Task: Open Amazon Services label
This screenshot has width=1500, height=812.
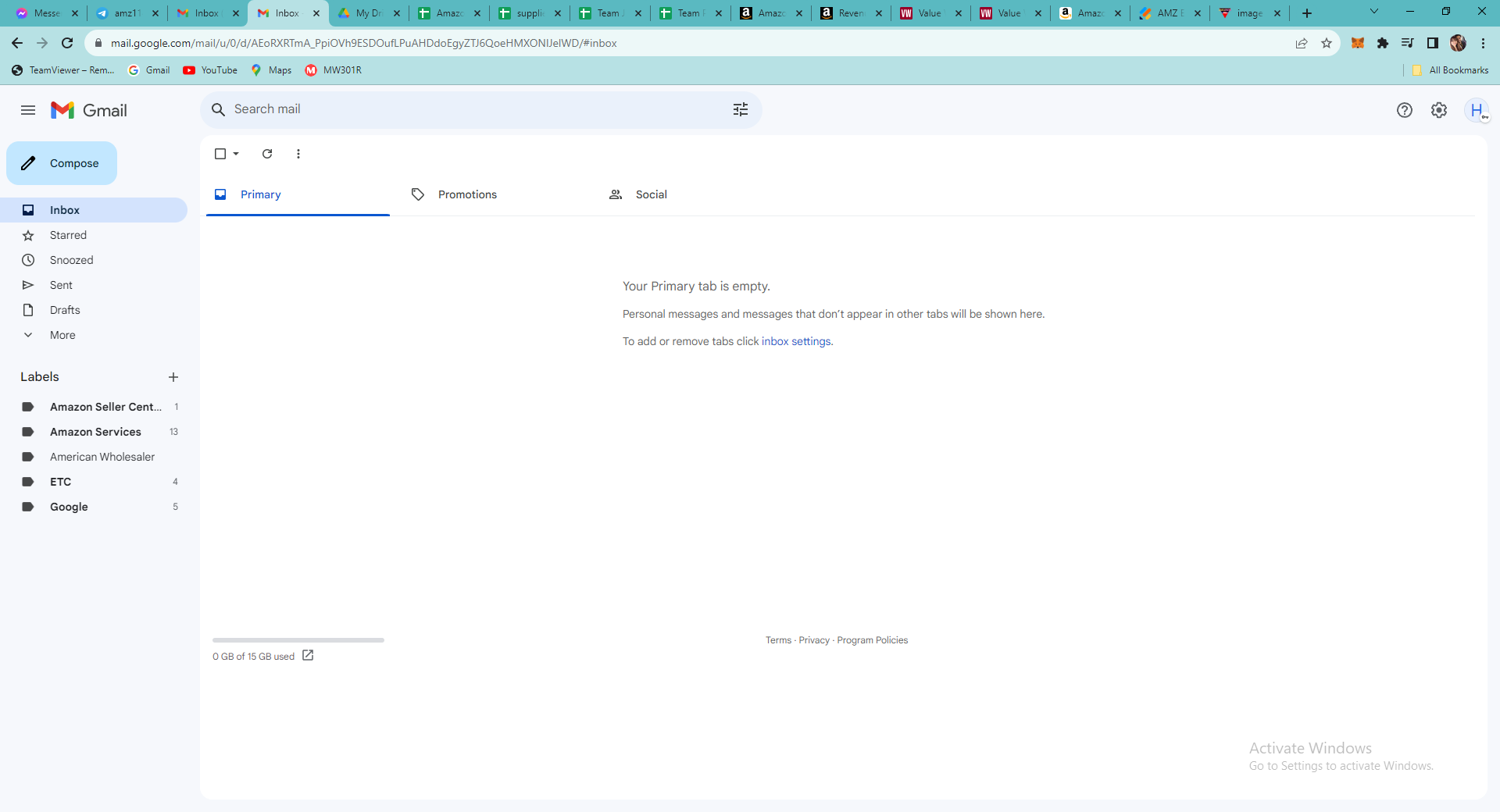Action: click(94, 432)
